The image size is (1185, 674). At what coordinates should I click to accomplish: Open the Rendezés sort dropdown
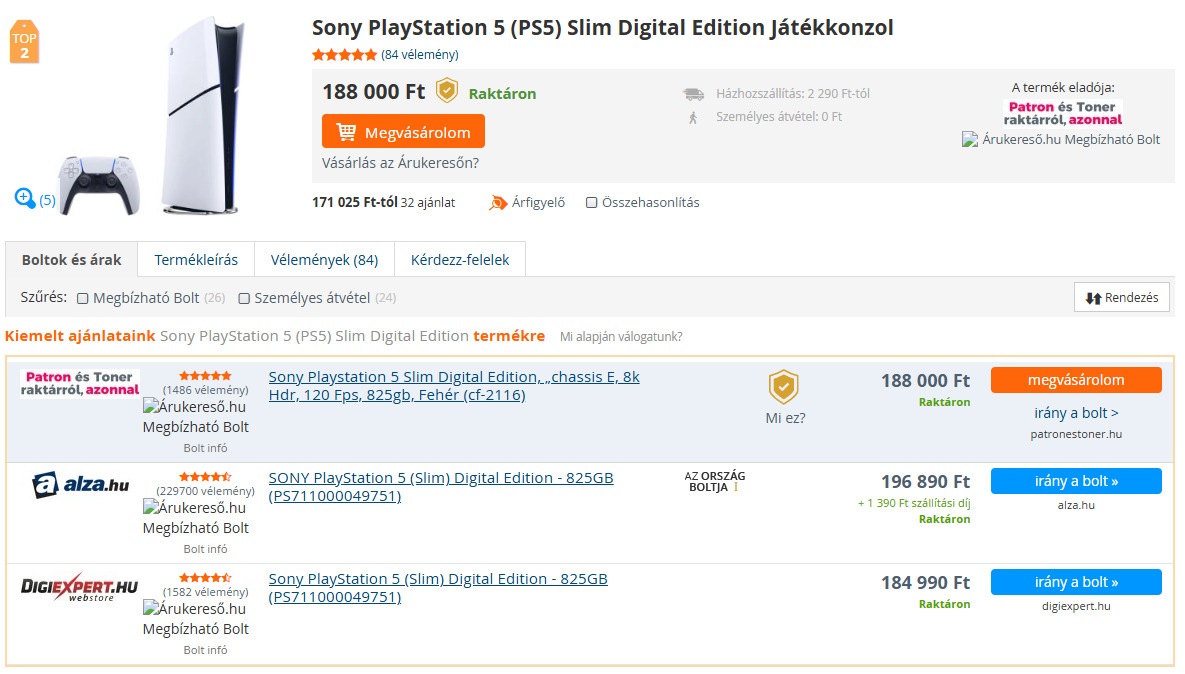(1121, 297)
